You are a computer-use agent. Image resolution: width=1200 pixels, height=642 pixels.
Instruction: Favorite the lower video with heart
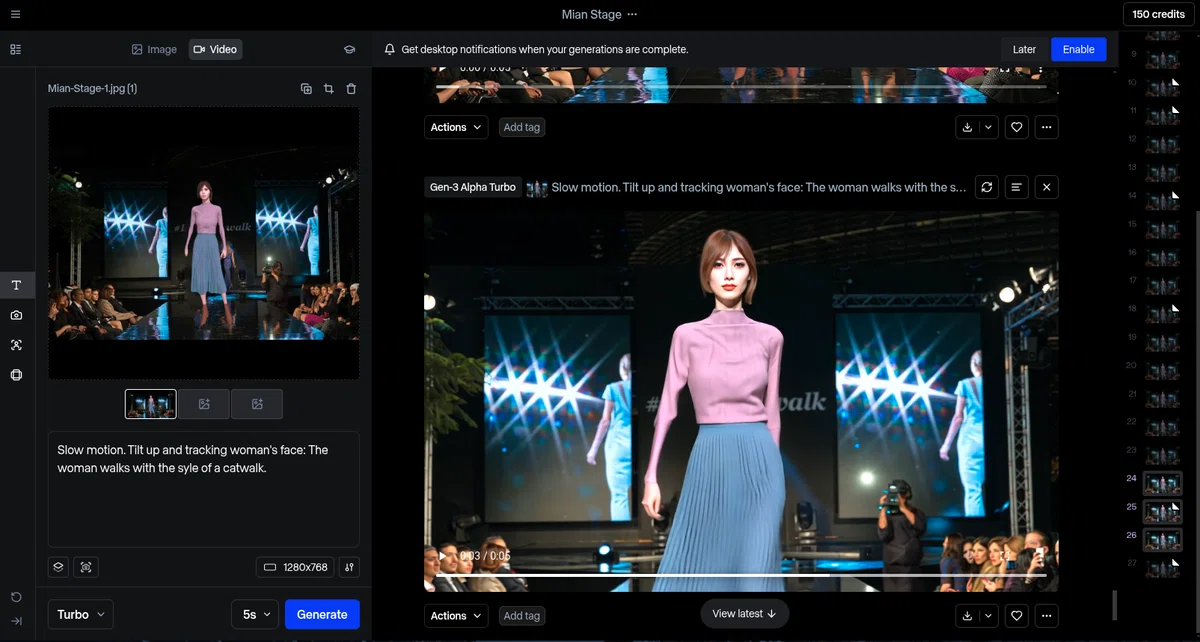point(1017,615)
